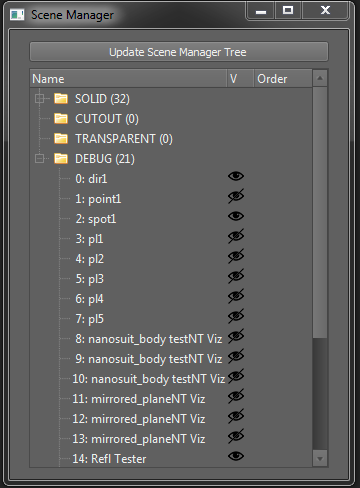The width and height of the screenshot is (360, 488).
Task: Hide dir1 using its eye icon
Action: [236, 176]
